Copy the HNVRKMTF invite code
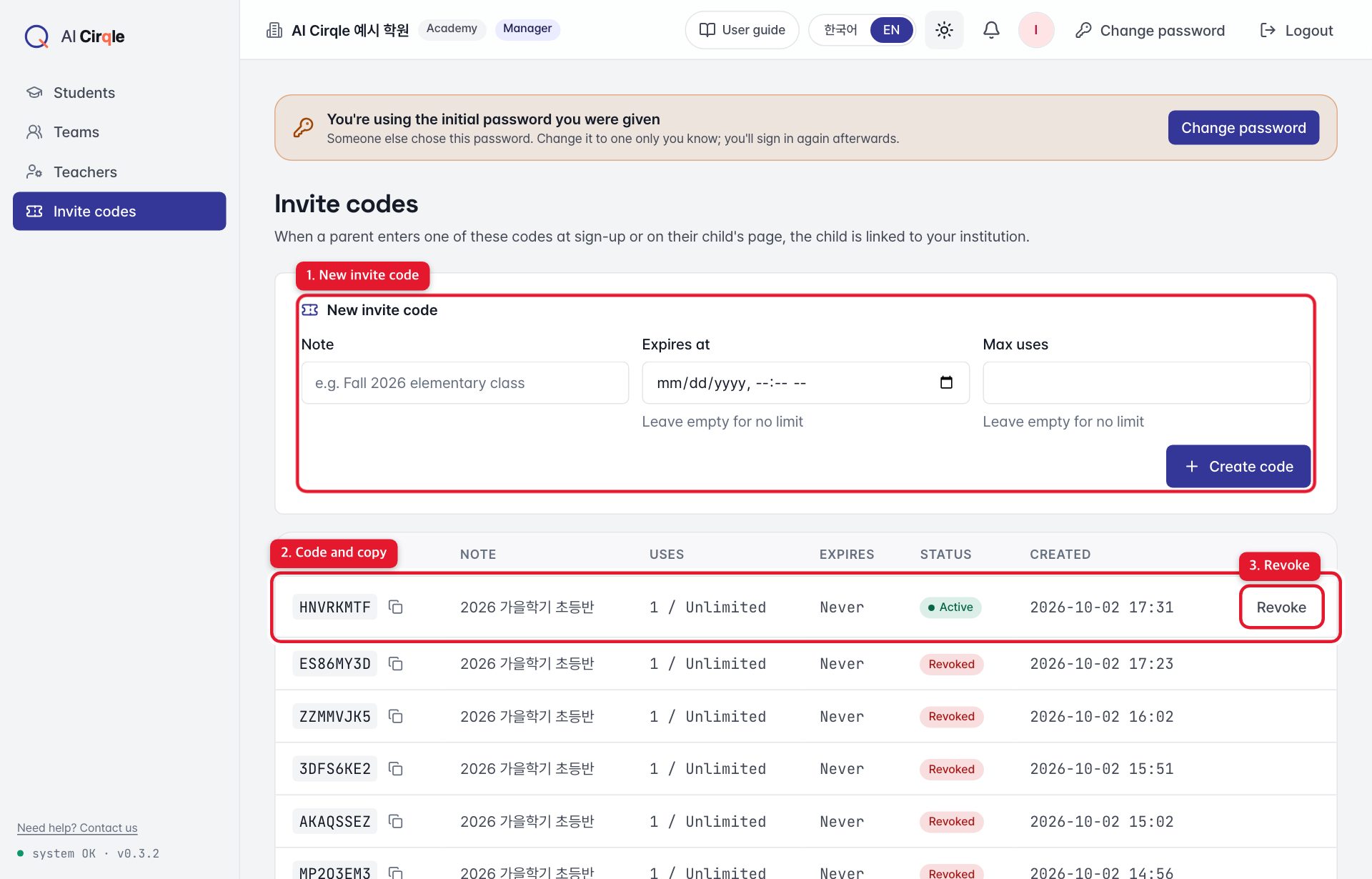The width and height of the screenshot is (1372, 879). click(395, 607)
